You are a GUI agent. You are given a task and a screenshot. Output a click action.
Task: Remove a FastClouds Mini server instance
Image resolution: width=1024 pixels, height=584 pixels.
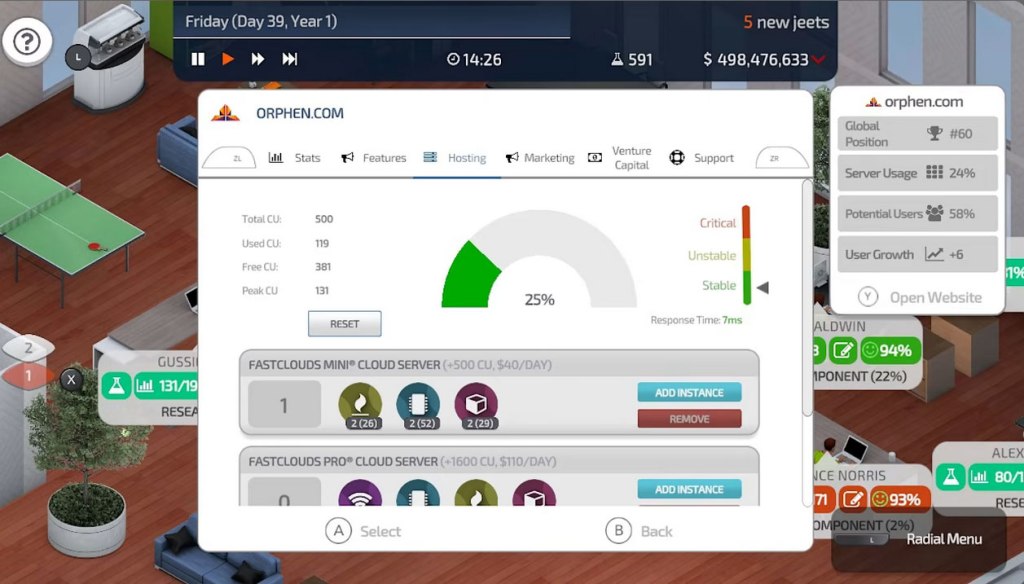tap(689, 419)
